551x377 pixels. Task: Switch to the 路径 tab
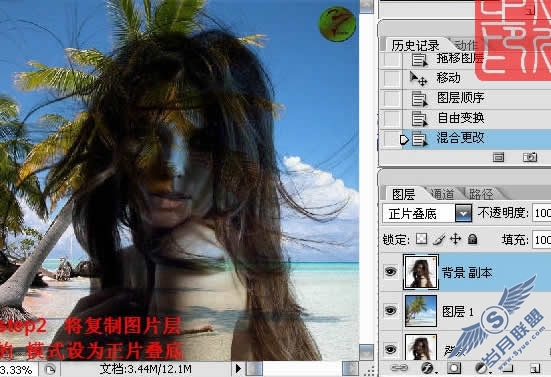click(481, 194)
